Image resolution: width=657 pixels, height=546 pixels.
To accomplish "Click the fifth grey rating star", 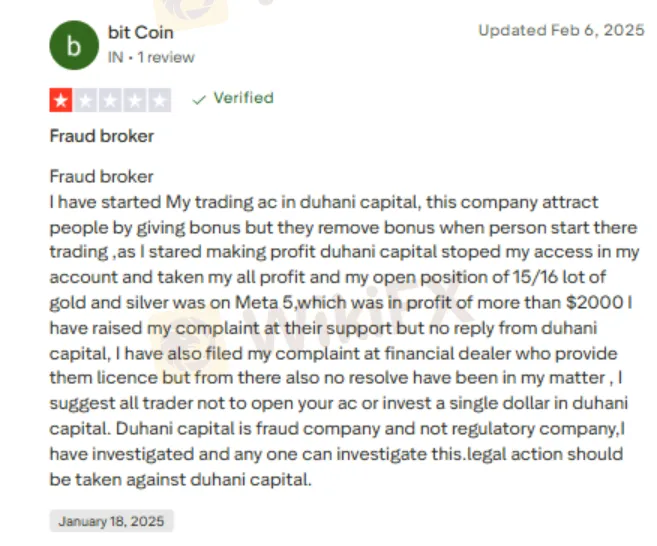I will 159,99.
